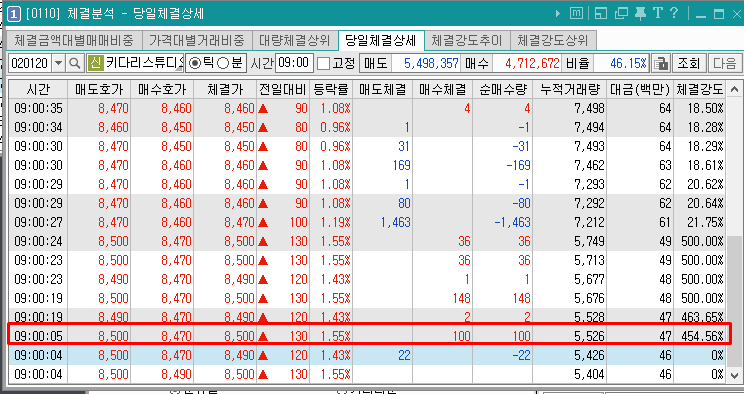Click the window layout icon in title bar
Screen dimensions: 744x394
(601, 14)
